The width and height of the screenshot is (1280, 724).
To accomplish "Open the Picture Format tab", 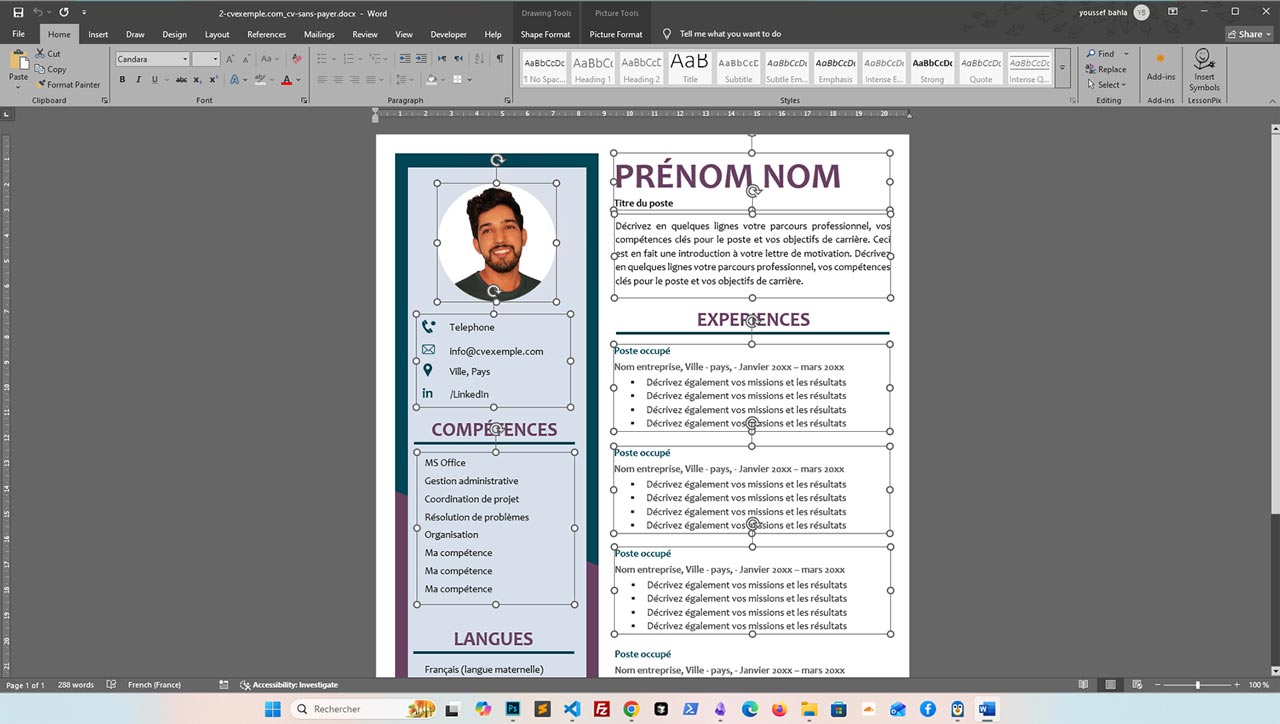I will tap(616, 34).
